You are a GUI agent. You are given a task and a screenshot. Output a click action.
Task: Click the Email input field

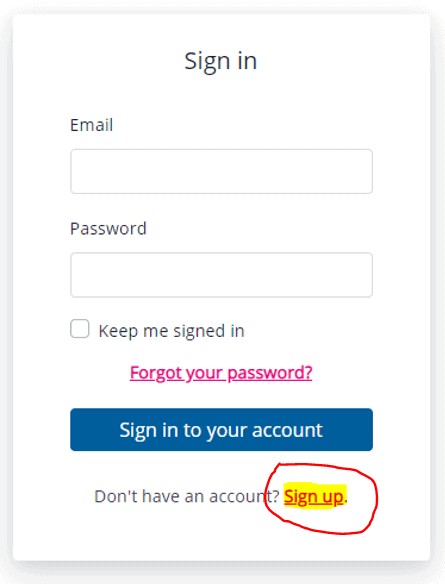pyautogui.click(x=221, y=171)
